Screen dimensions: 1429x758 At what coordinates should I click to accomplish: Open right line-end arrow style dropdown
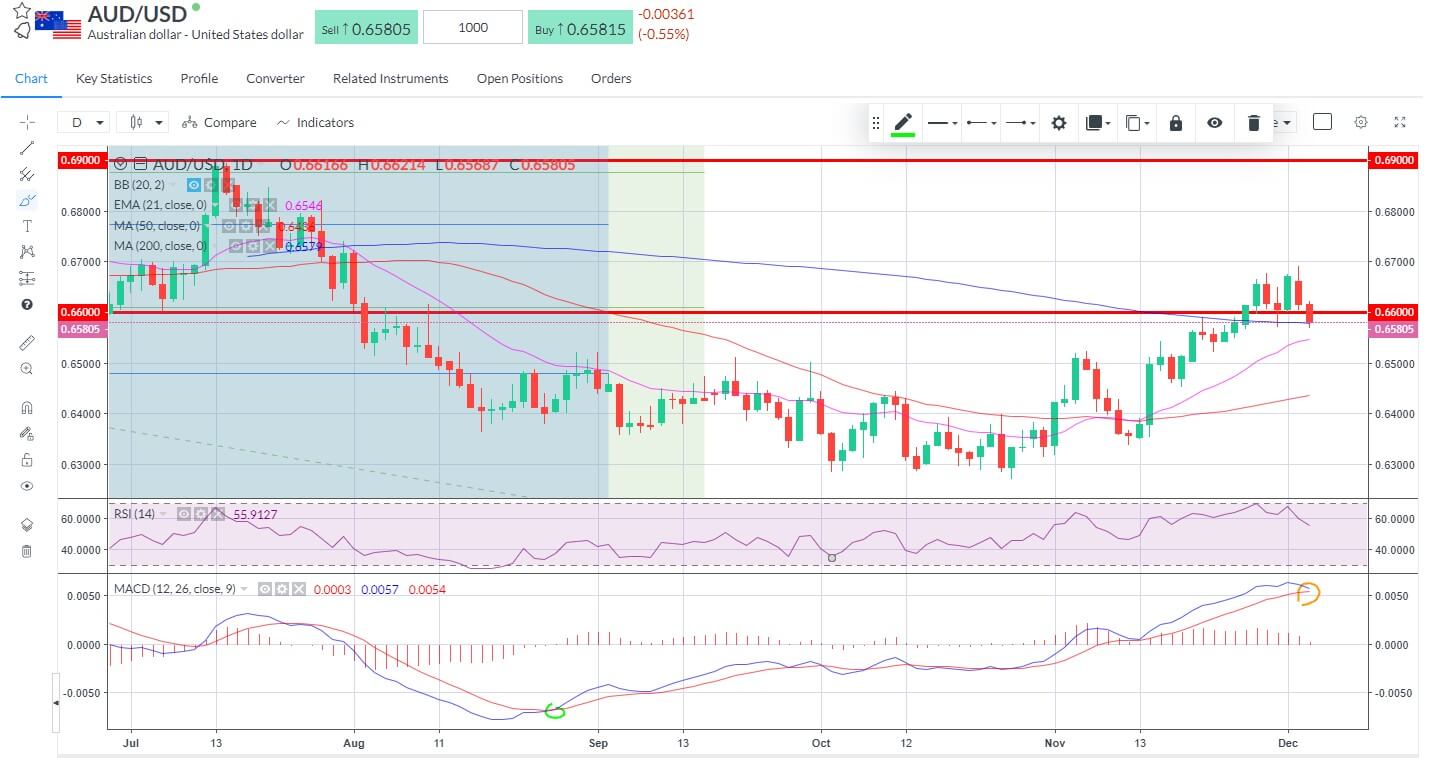pos(1020,123)
